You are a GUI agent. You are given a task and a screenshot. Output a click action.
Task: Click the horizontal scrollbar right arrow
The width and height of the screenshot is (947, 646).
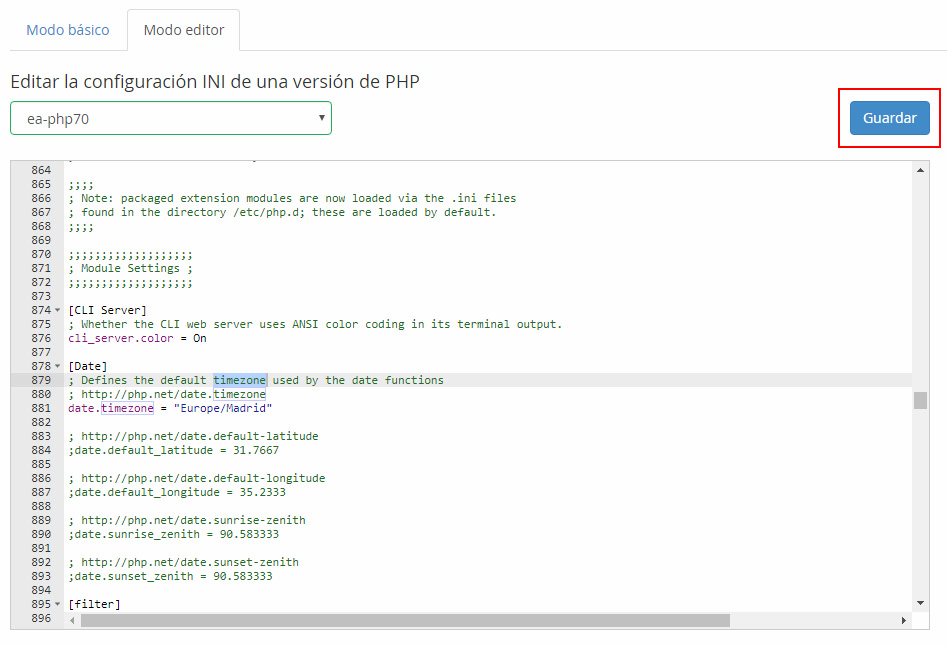point(904,620)
